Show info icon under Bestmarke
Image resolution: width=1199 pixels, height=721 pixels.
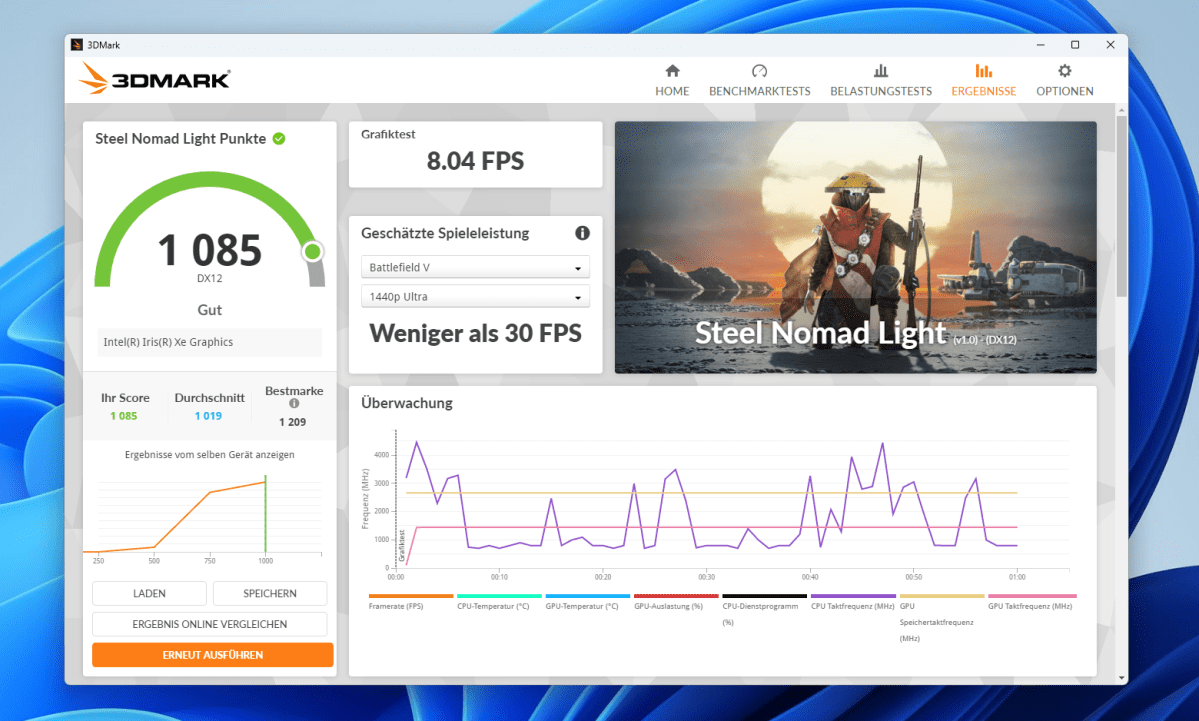[294, 404]
